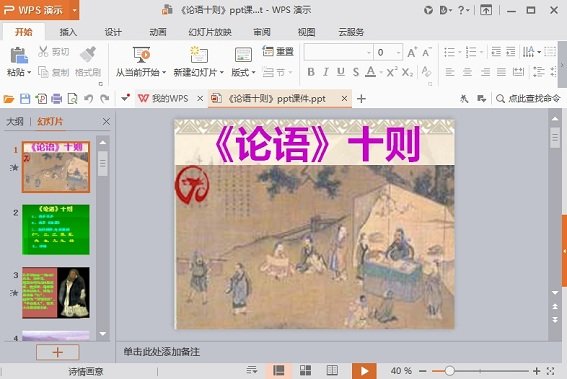567x379 pixels.
Task: Add a new document tab
Action: pos(361,98)
